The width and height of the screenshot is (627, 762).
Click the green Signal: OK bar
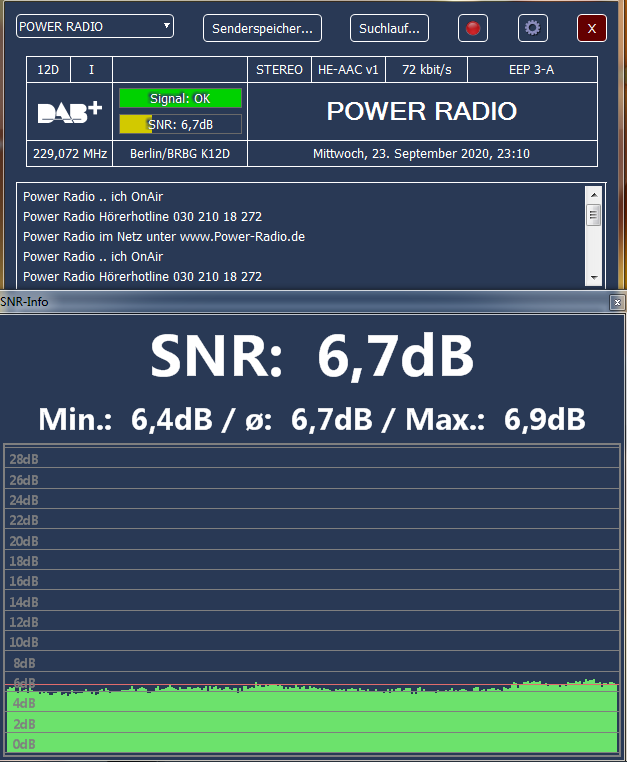[x=180, y=99]
